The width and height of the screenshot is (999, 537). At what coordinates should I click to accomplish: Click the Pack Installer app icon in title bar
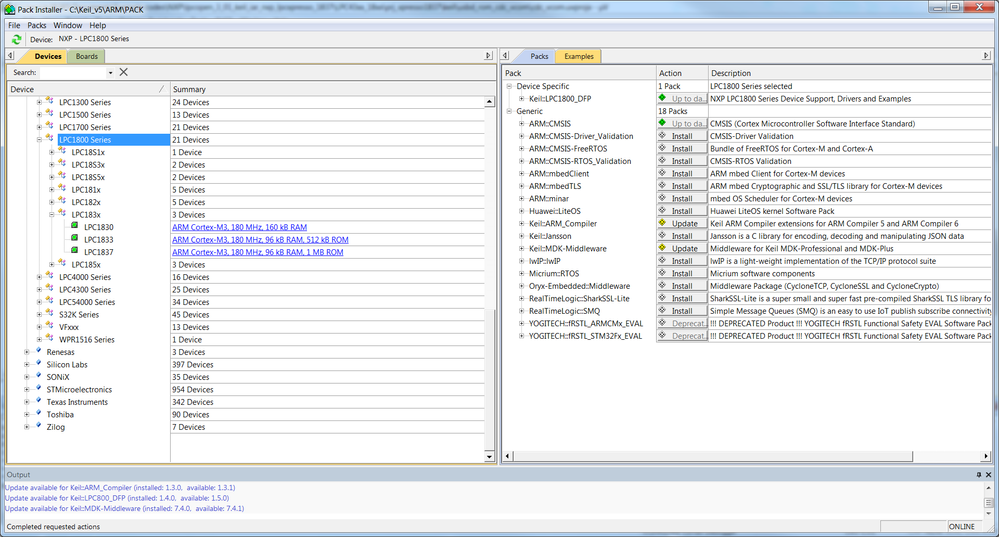pos(10,10)
